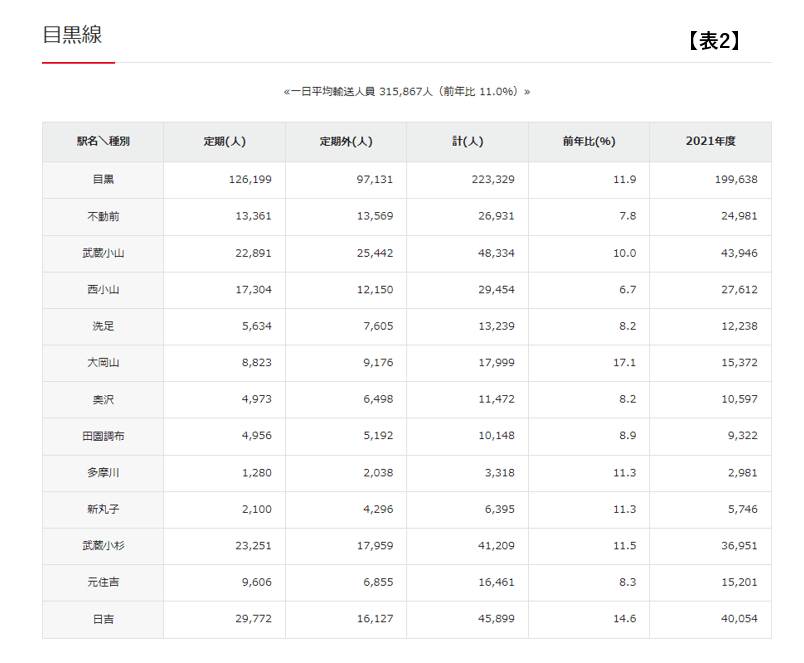Select the 目黒 station row name
Image resolution: width=804 pixels, height=663 pixels.
click(103, 180)
